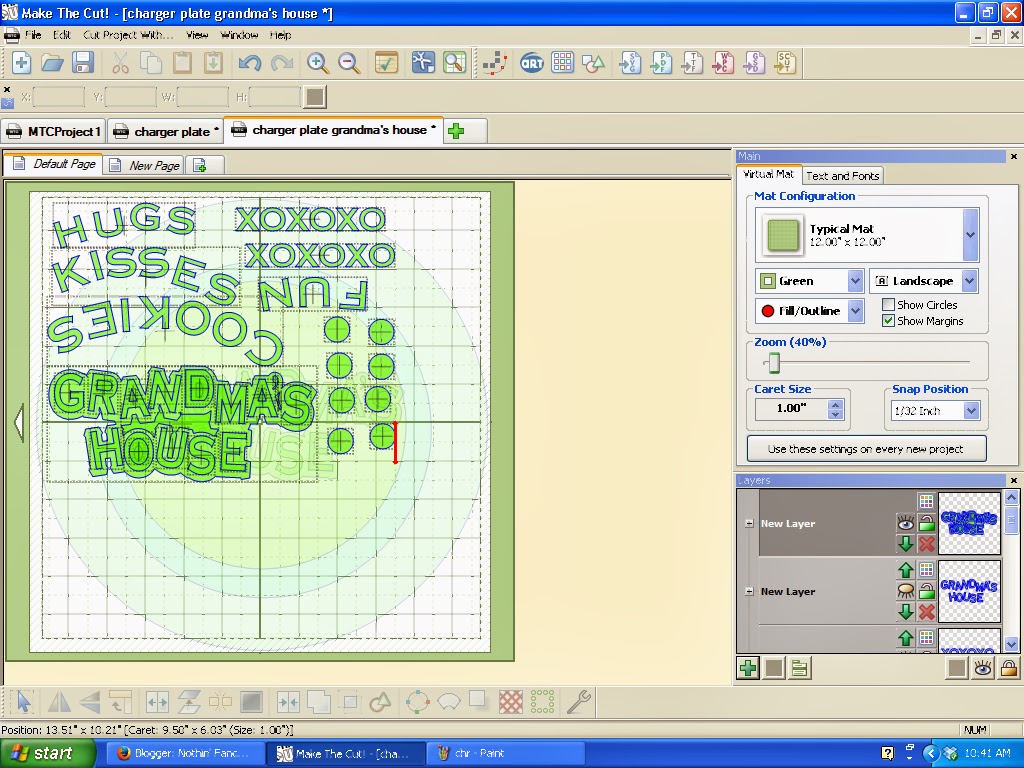Switch to MTCProject1 tab
The height and width of the screenshot is (768, 1024).
[x=54, y=131]
